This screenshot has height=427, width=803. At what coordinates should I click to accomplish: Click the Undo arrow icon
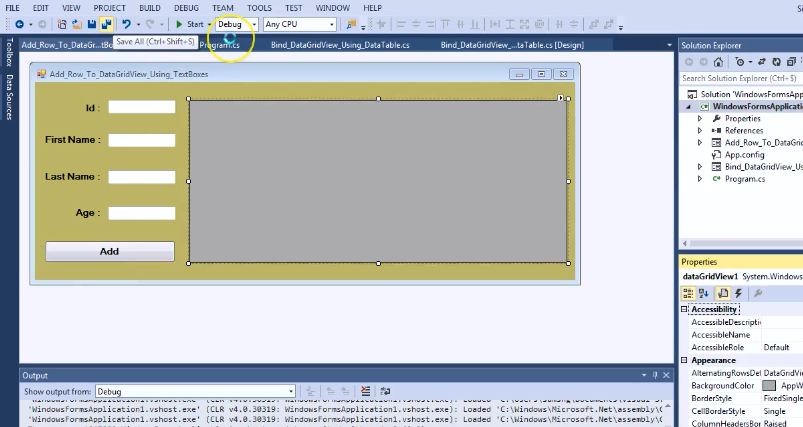point(126,24)
